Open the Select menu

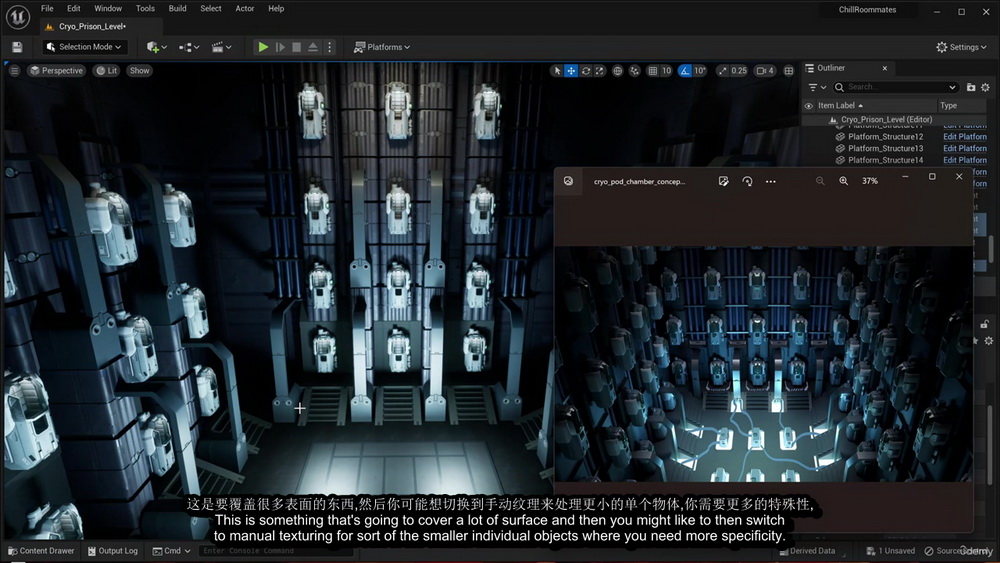click(210, 8)
